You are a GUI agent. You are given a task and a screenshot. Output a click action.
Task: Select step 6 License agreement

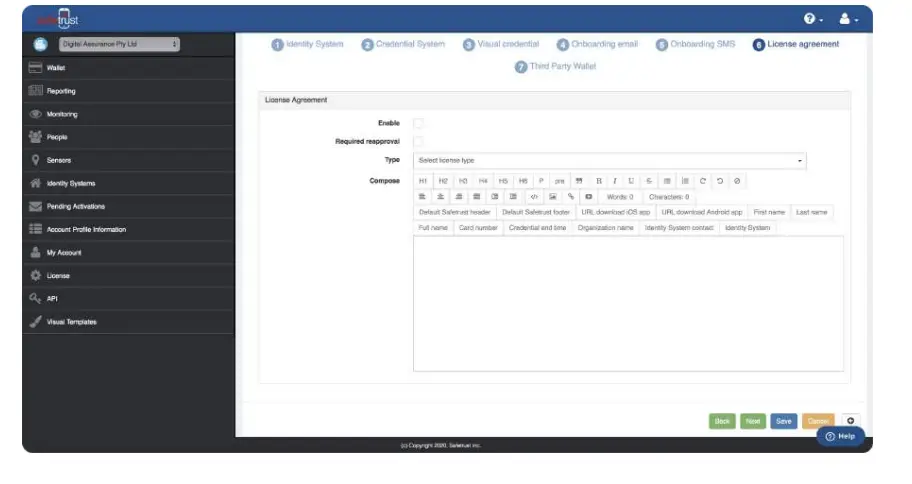[x=796, y=44]
